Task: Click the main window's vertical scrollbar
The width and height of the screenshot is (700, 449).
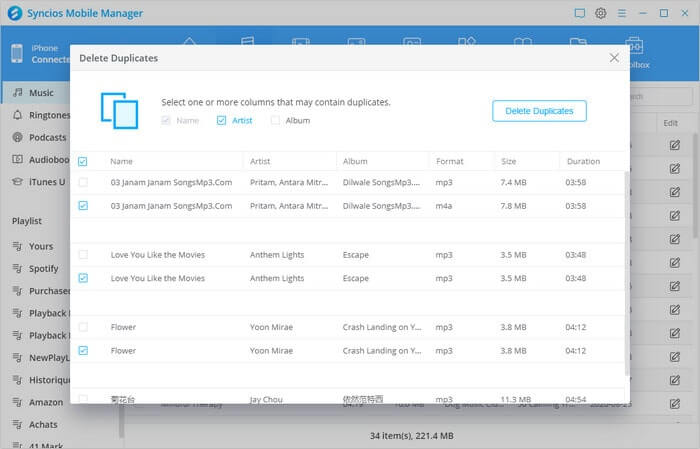Action: pos(696,185)
